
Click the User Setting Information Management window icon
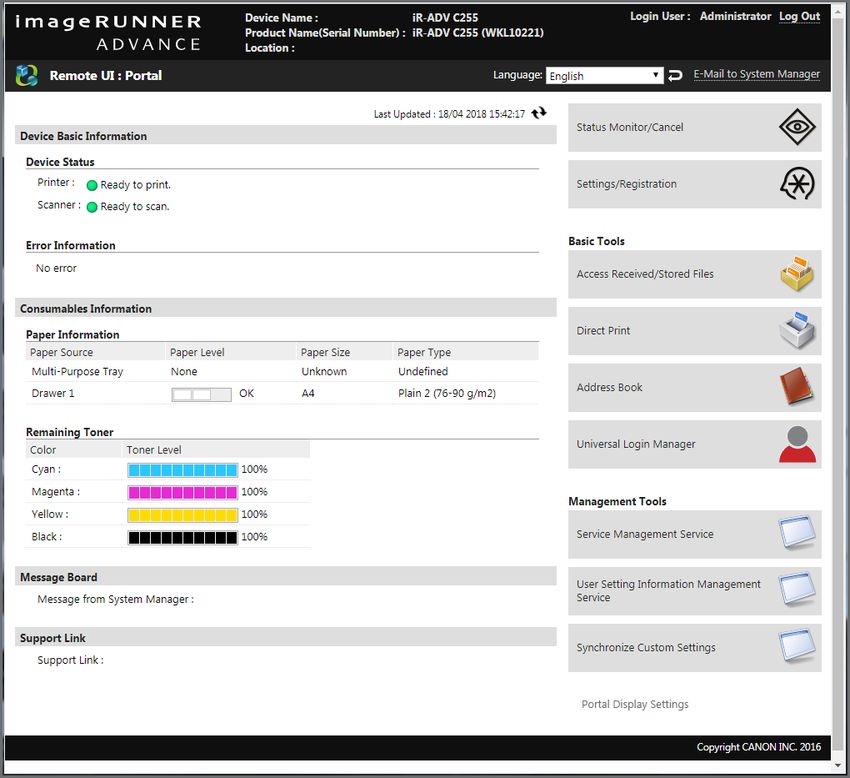point(797,590)
